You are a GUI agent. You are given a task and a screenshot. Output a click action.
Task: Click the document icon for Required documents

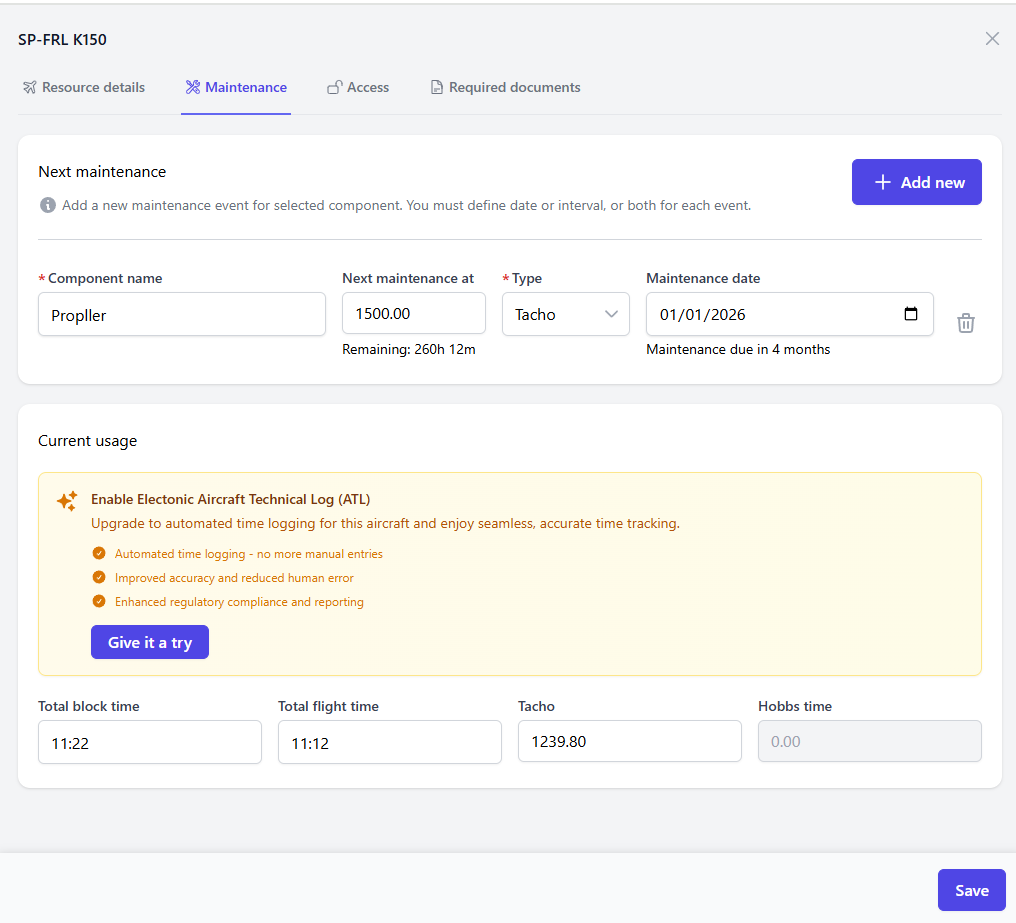click(x=436, y=88)
